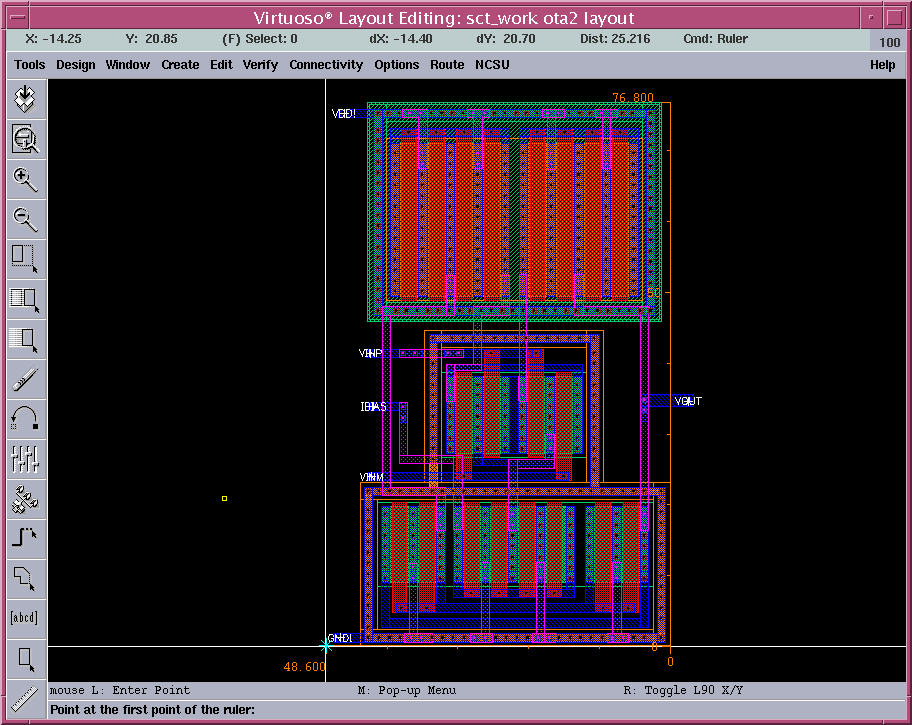912x725 pixels.
Task: Click the (F) Select: 0 readout
Action: (259, 39)
